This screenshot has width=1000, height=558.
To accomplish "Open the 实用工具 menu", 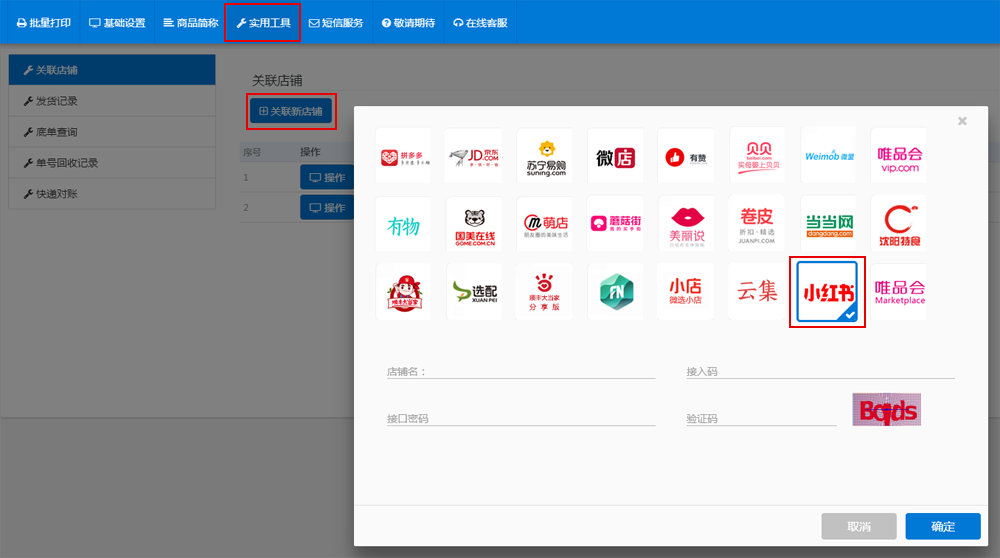I will point(263,23).
